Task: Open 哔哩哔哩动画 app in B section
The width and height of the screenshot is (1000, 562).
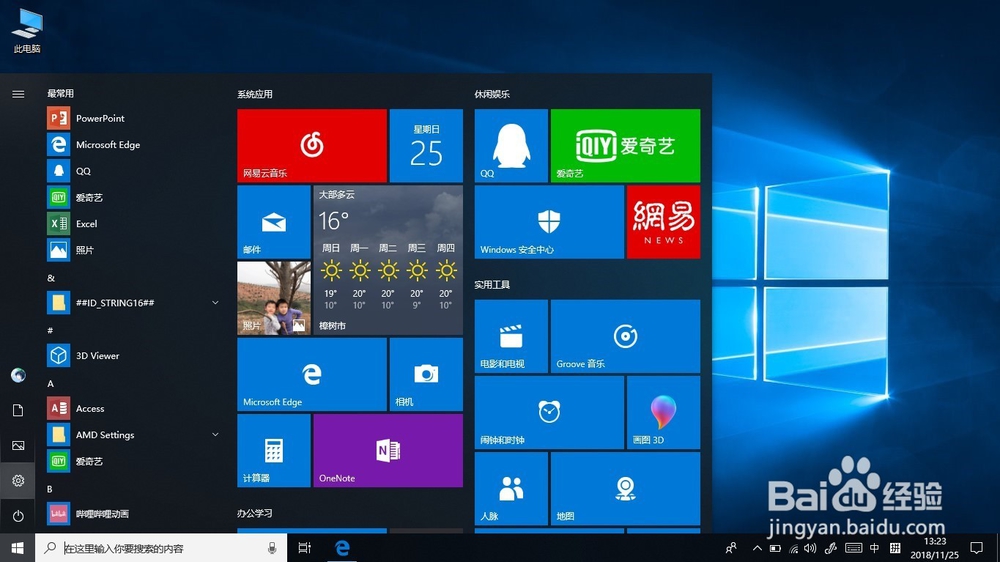Action: pos(132,514)
